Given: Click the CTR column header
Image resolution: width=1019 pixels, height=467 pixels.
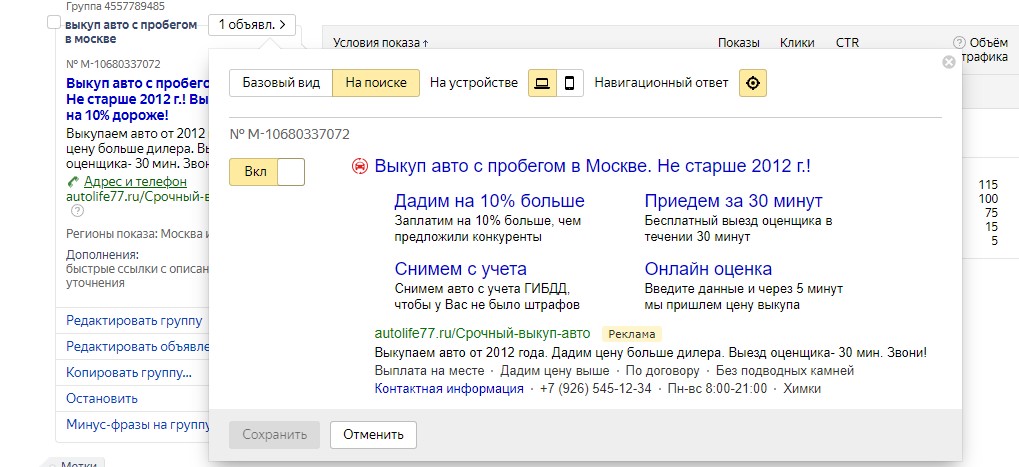Looking at the screenshot, I should 847,43.
